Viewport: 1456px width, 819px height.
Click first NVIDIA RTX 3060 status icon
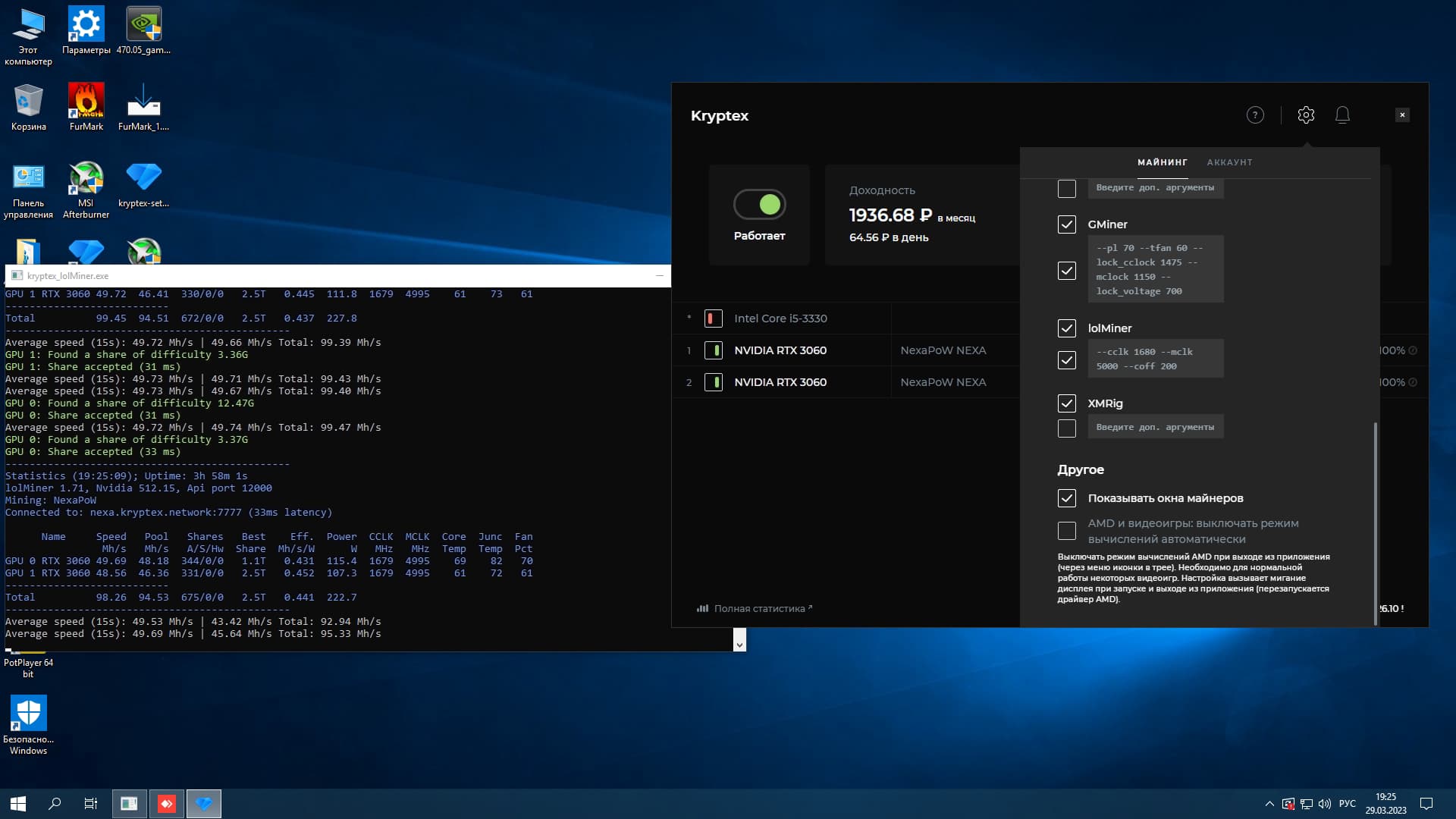(x=713, y=350)
